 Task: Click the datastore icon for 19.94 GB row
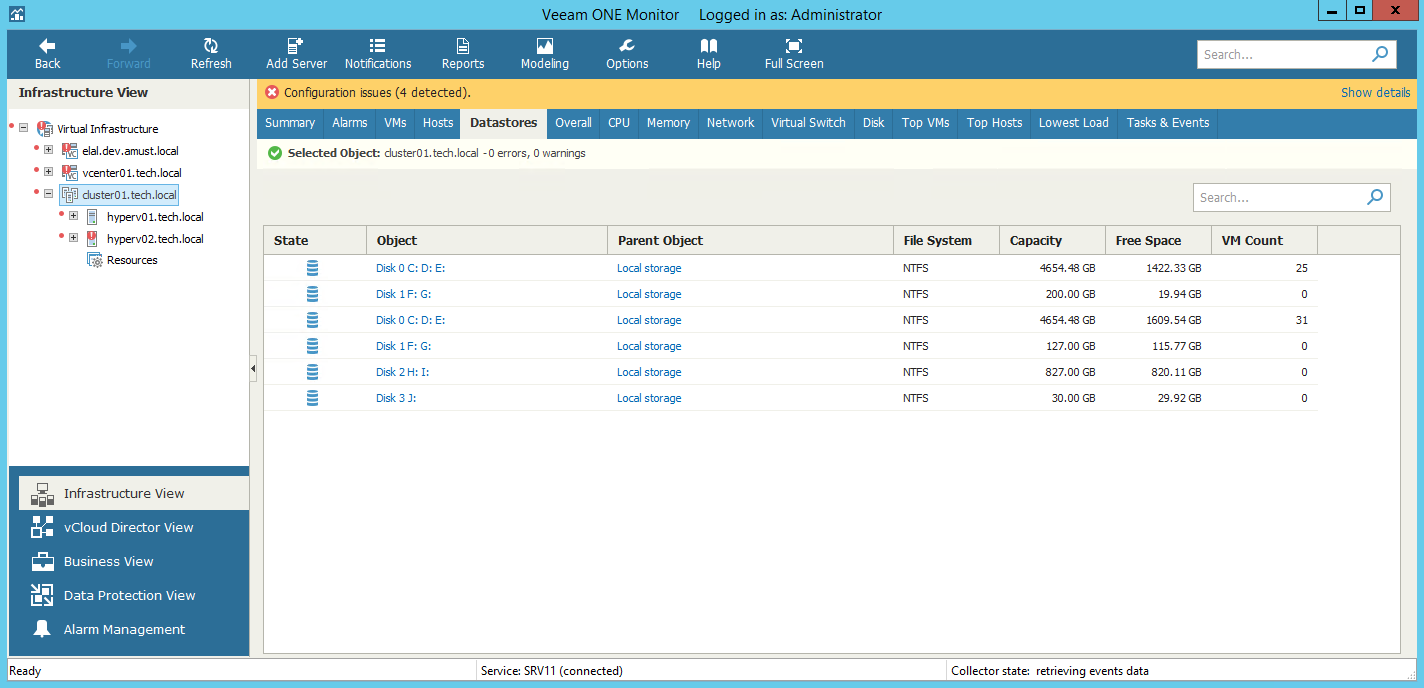pos(313,294)
